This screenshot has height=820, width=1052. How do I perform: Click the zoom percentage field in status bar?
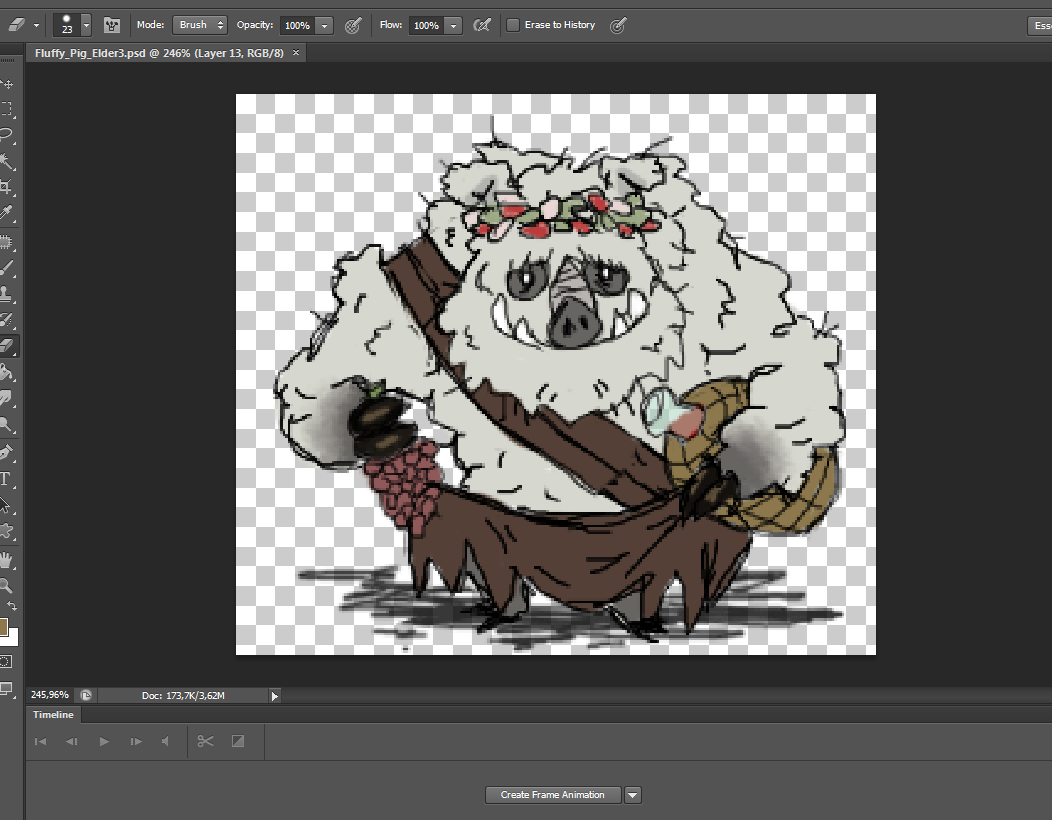click(x=50, y=695)
